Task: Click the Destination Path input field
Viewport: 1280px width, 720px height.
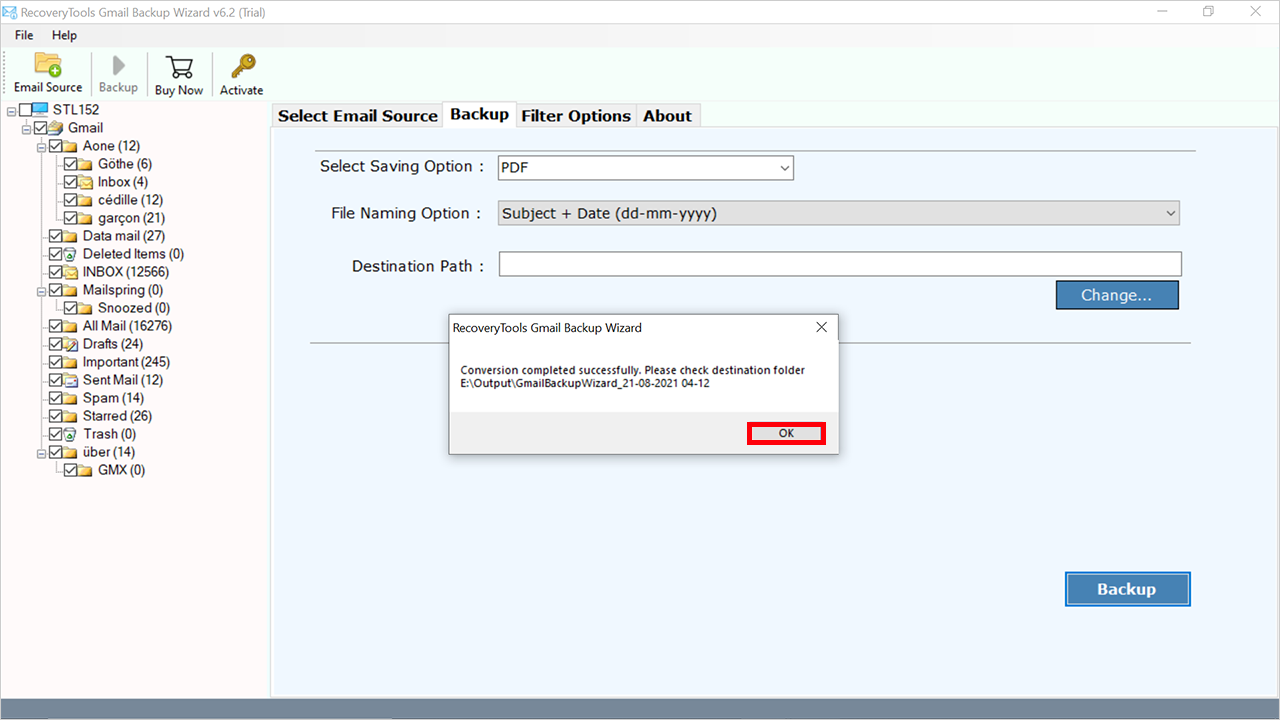Action: click(840, 264)
